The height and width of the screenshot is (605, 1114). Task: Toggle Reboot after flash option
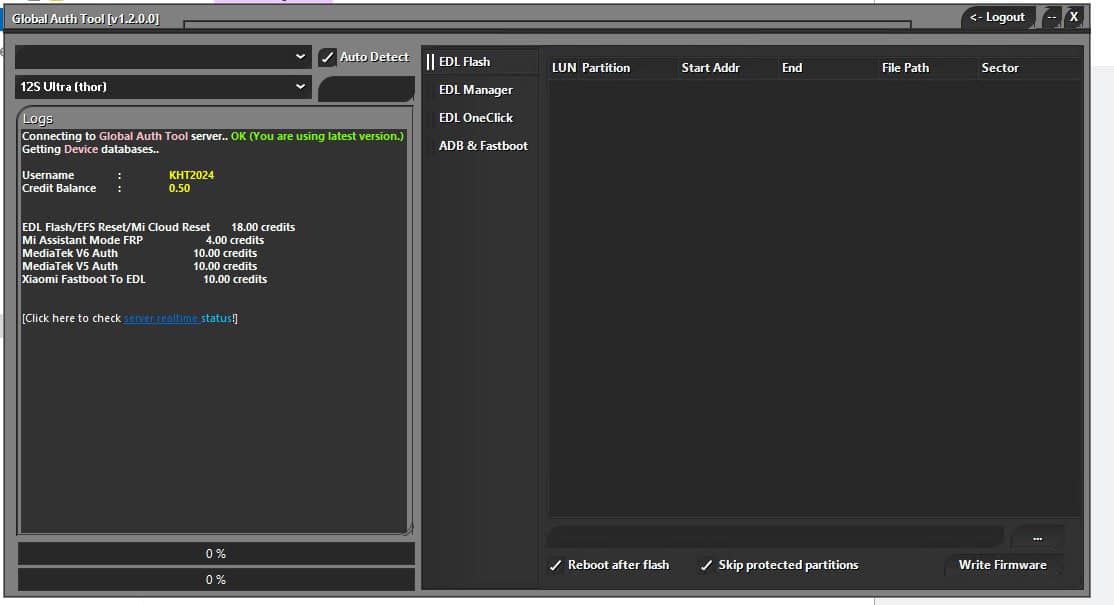click(x=610, y=565)
